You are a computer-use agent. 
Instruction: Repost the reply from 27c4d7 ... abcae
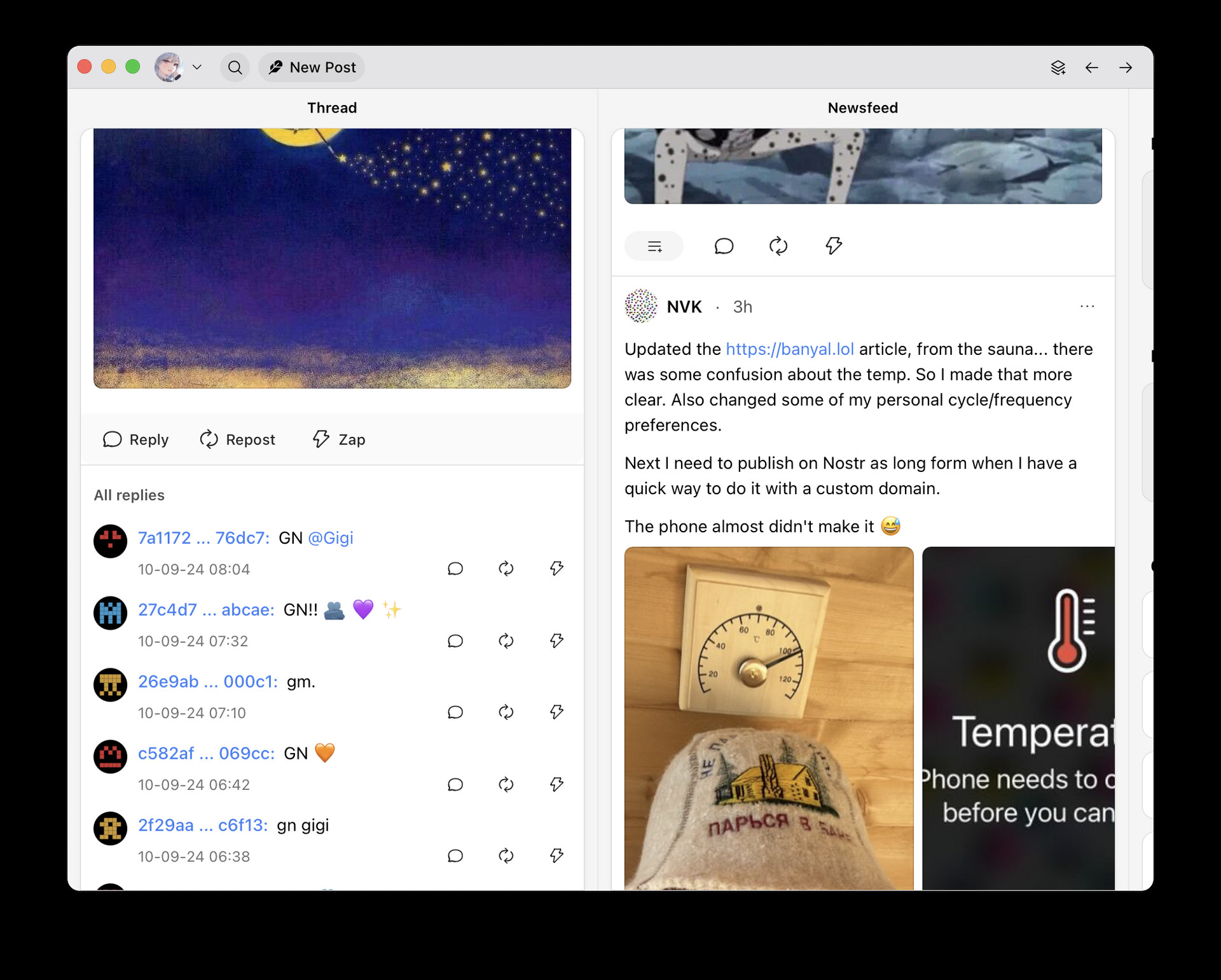point(506,640)
